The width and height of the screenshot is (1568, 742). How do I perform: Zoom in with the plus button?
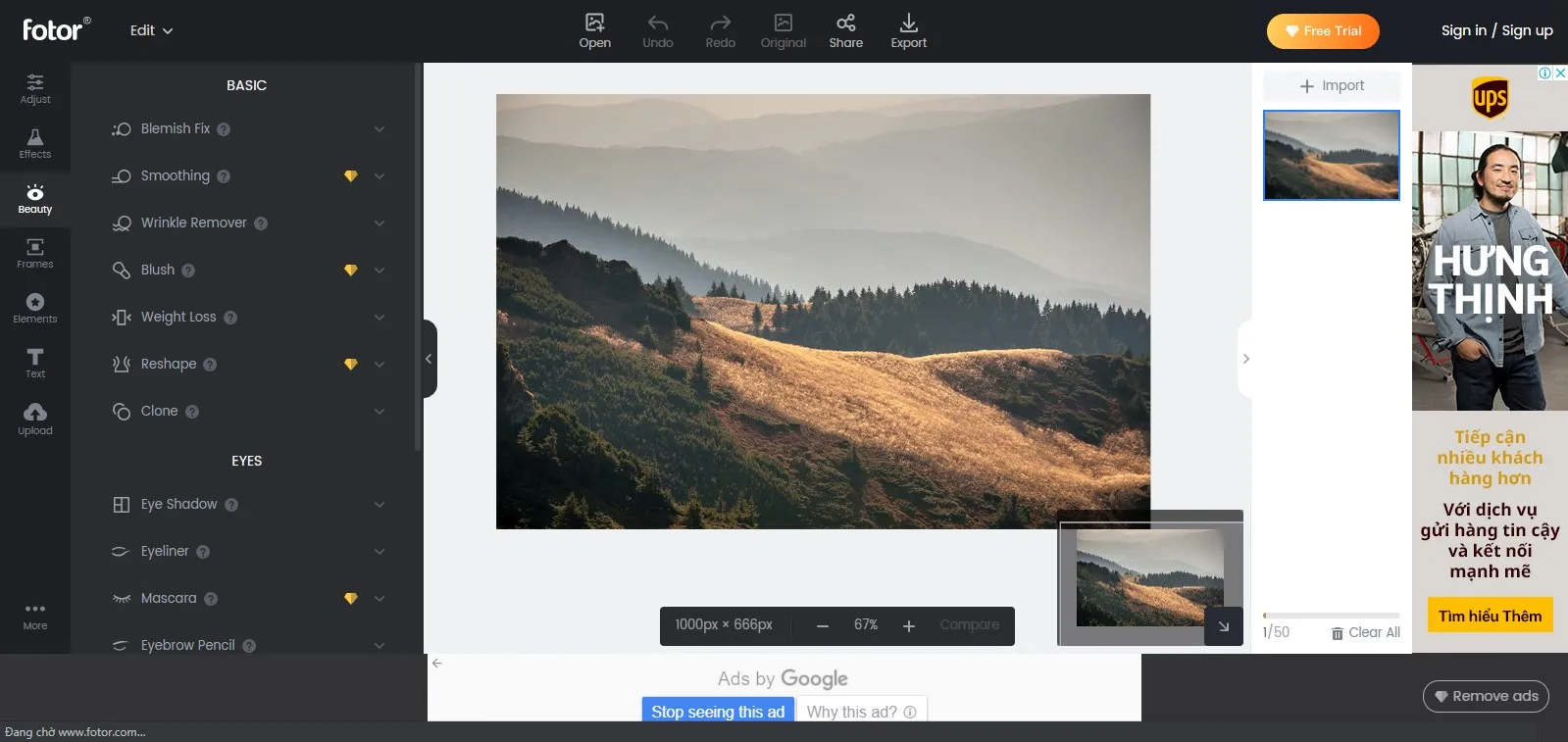point(909,626)
